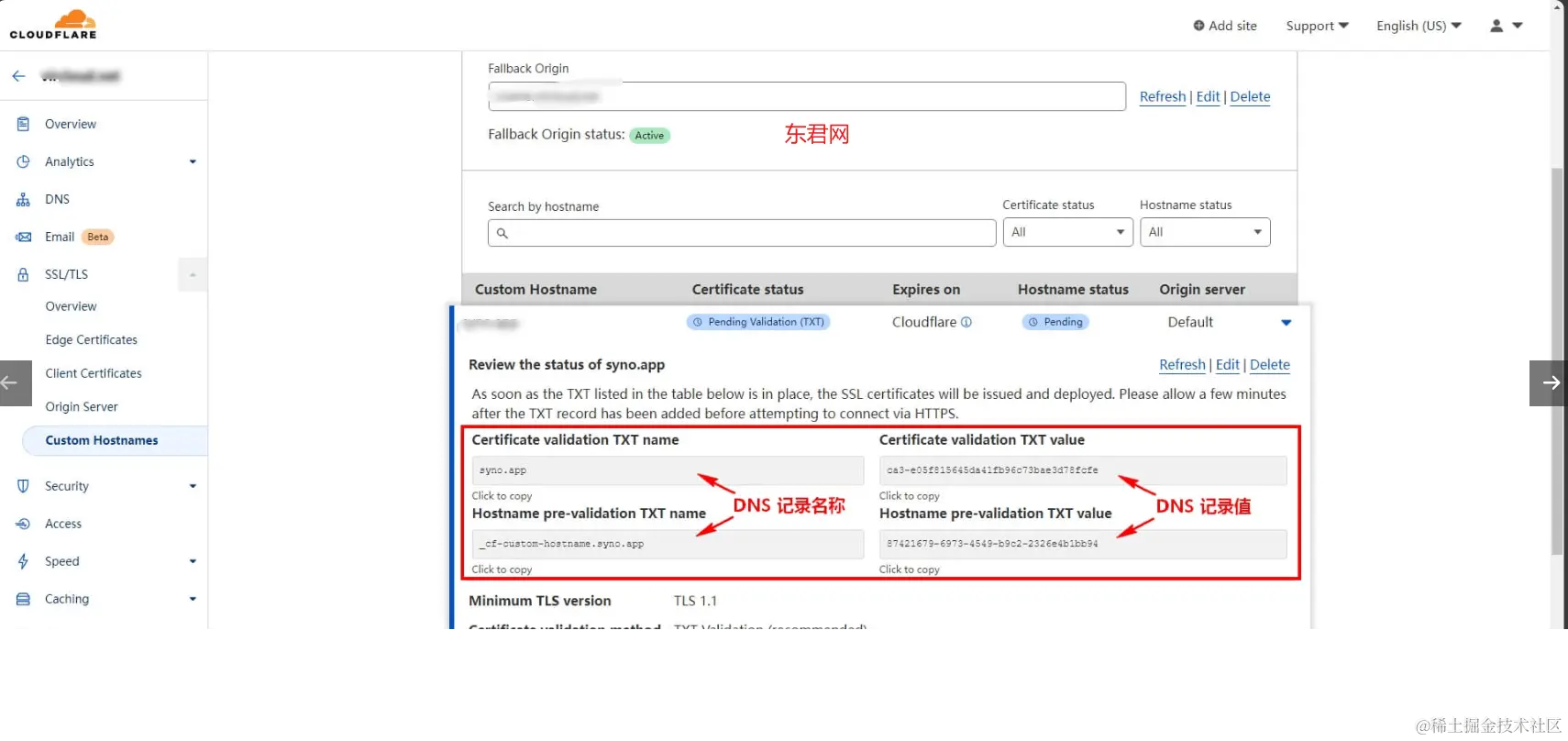This screenshot has width=1568, height=741.
Task: Expand the Security submenu
Action: coord(193,486)
